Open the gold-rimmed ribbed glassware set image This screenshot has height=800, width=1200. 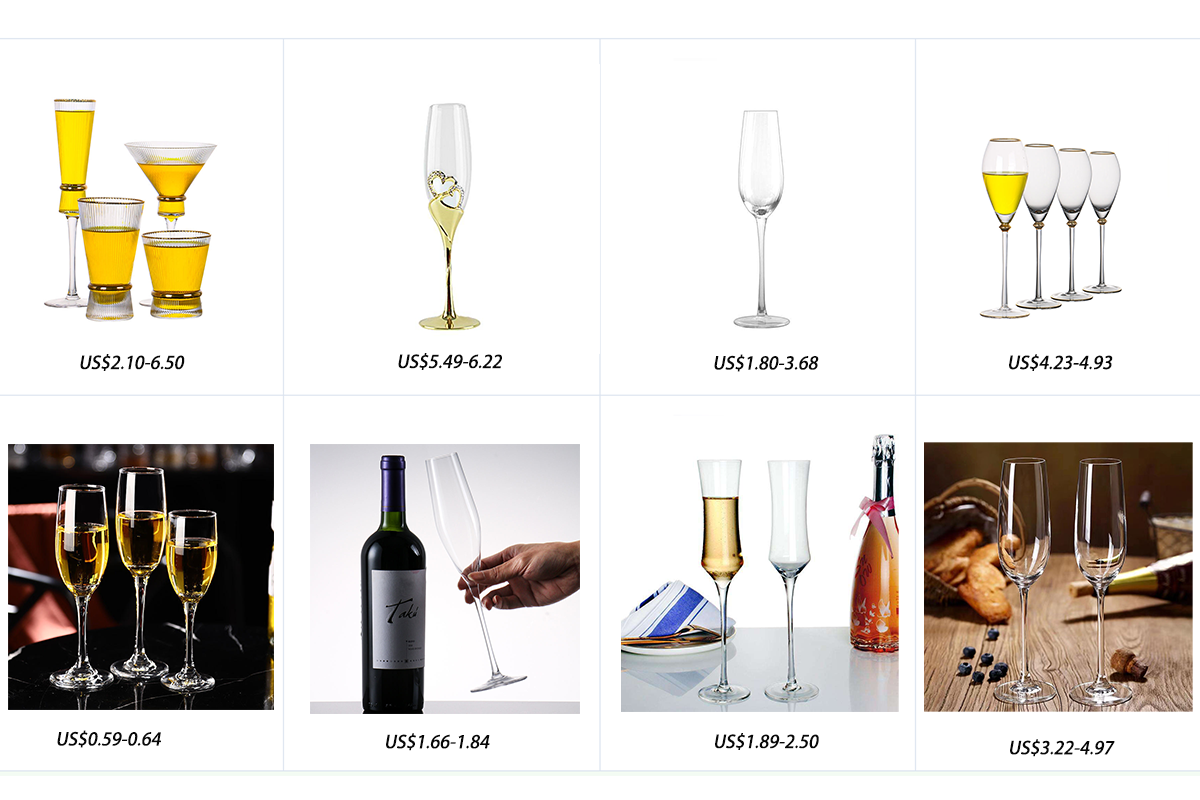tap(130, 208)
